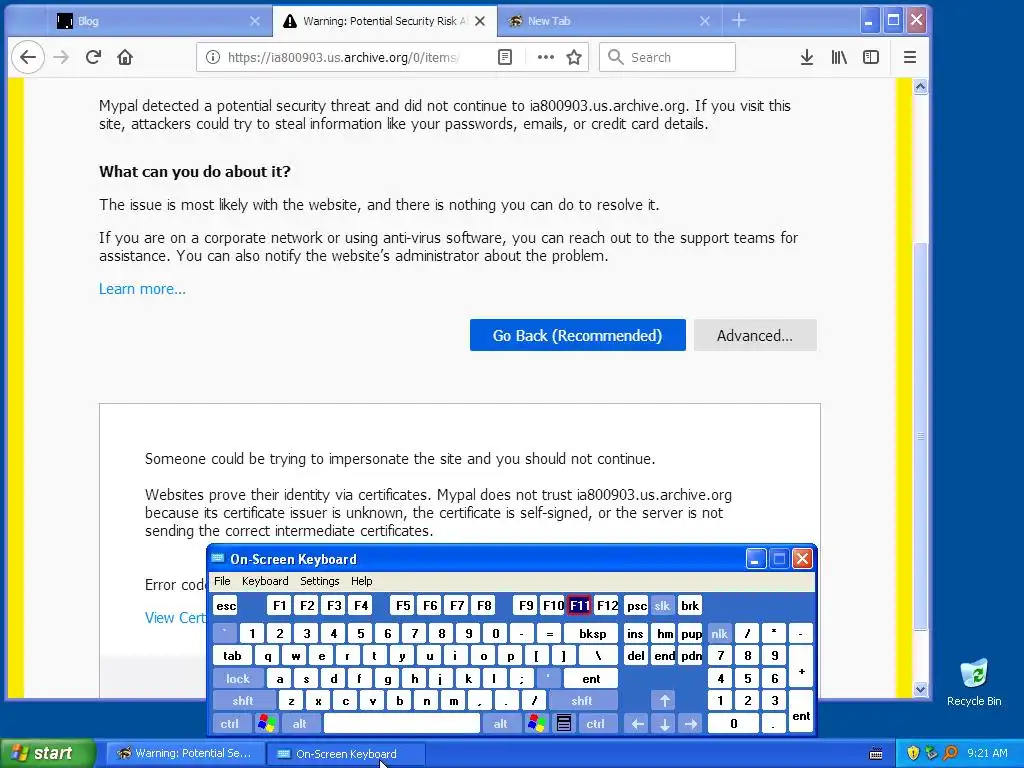The height and width of the screenshot is (768, 1024).
Task: Close the Blog tab
Action: [255, 21]
